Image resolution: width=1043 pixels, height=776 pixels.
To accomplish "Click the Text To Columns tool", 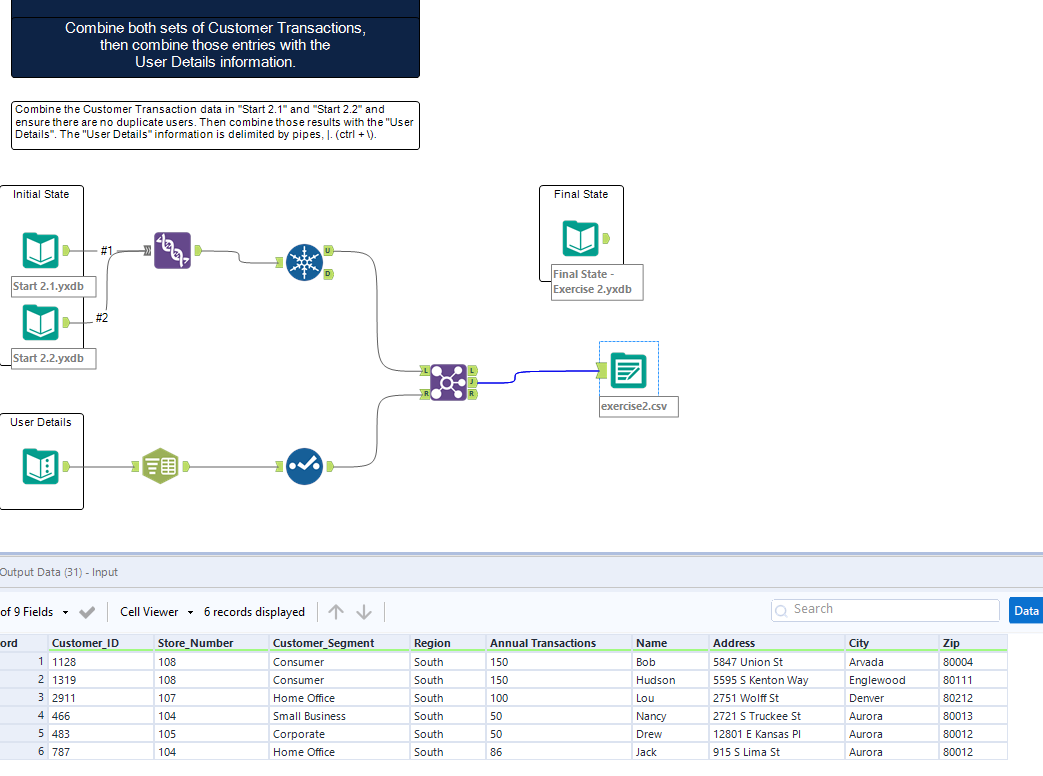I will [160, 465].
